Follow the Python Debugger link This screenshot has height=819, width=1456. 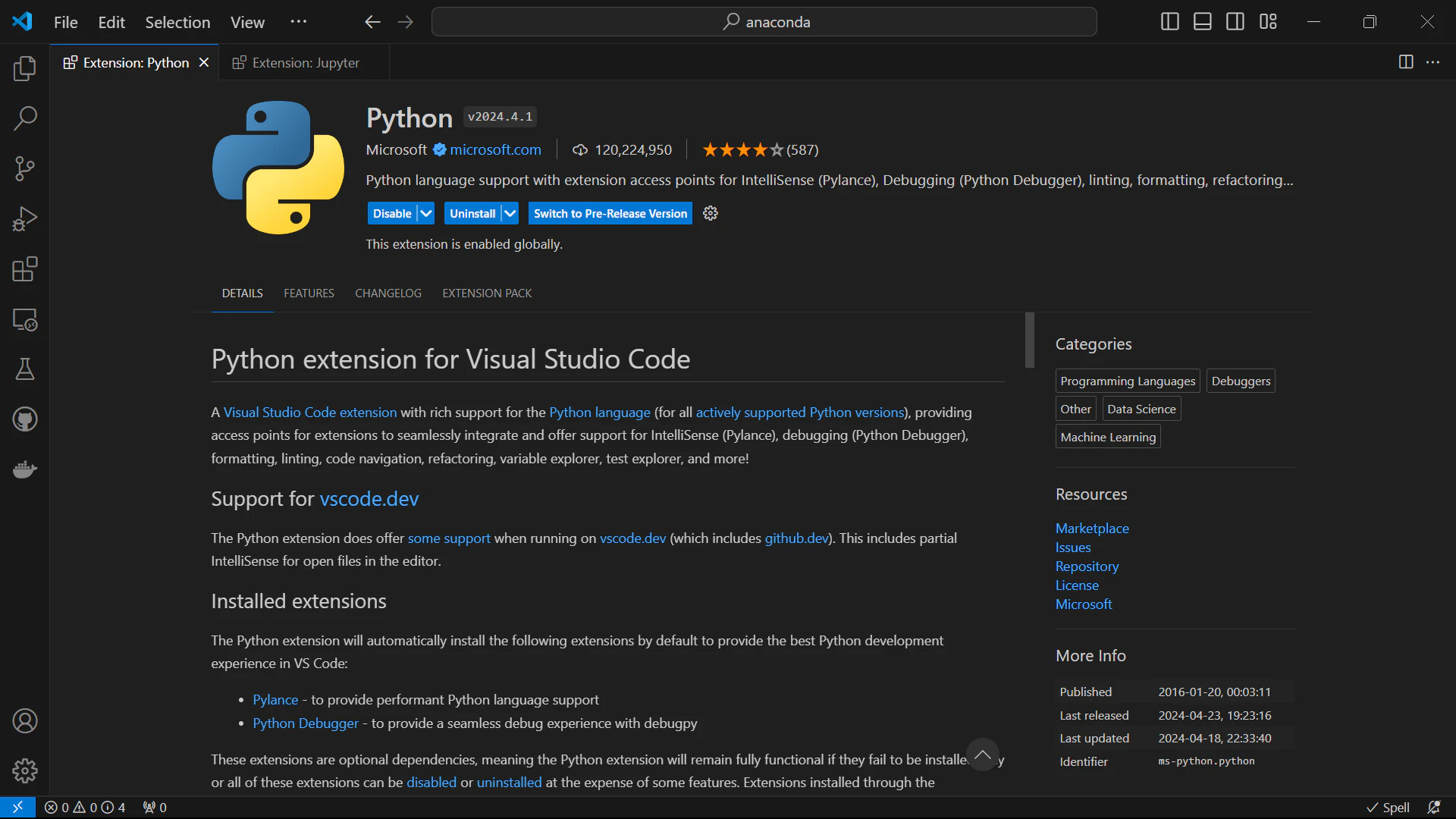(306, 723)
